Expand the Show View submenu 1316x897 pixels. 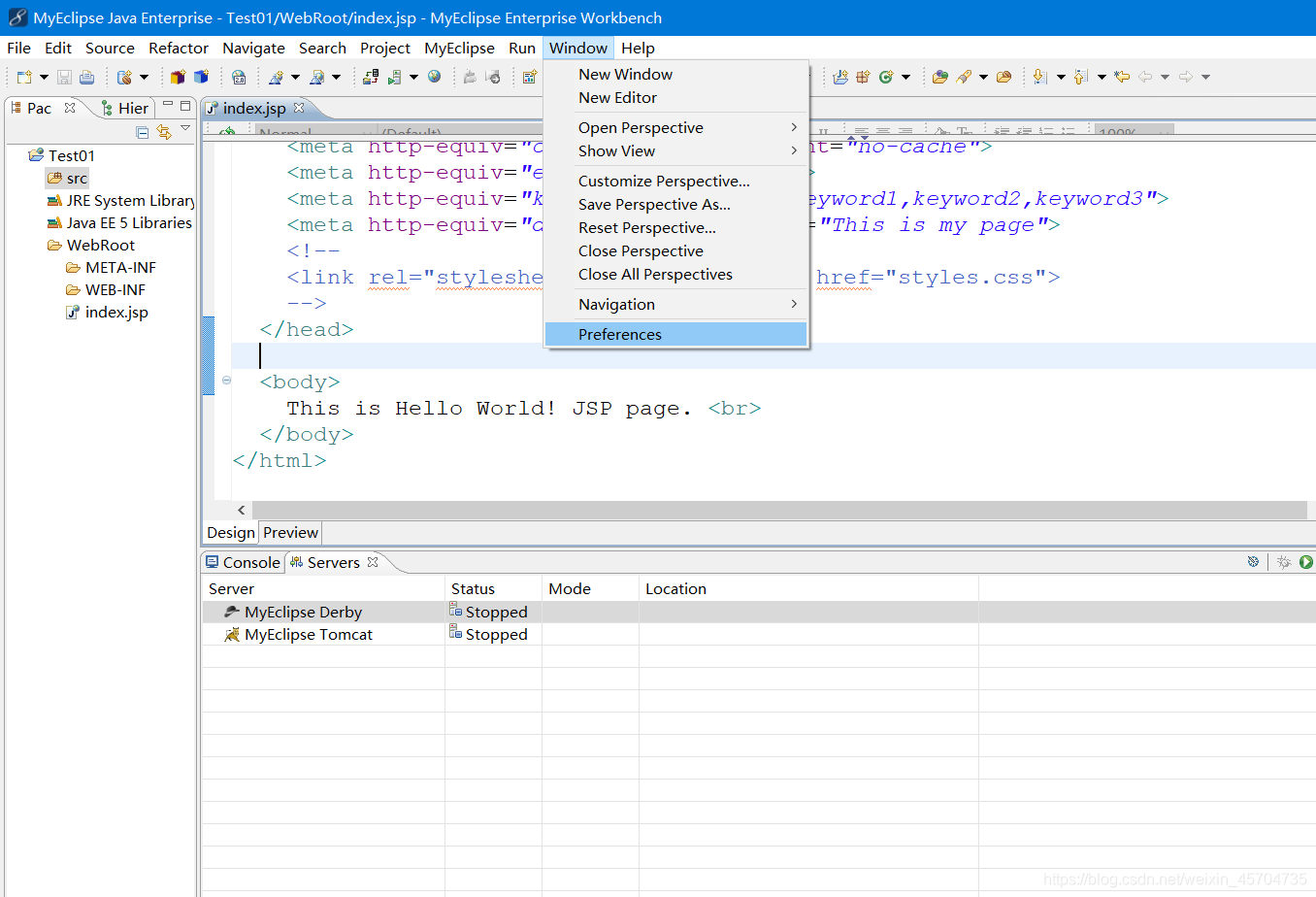tap(676, 150)
